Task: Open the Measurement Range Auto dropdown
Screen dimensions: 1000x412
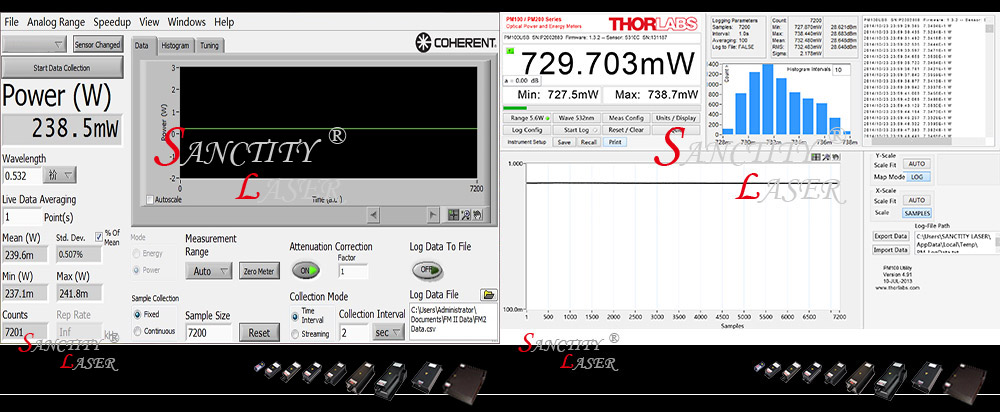Action: (209, 271)
